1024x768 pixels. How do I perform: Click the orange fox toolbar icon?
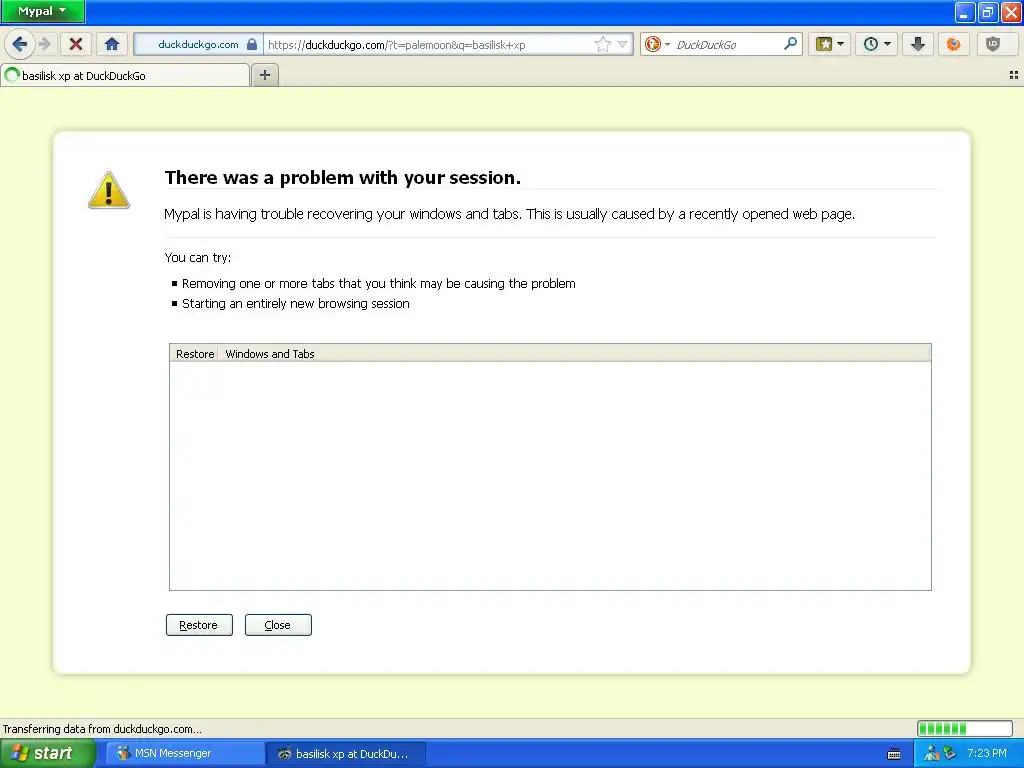[x=953, y=44]
